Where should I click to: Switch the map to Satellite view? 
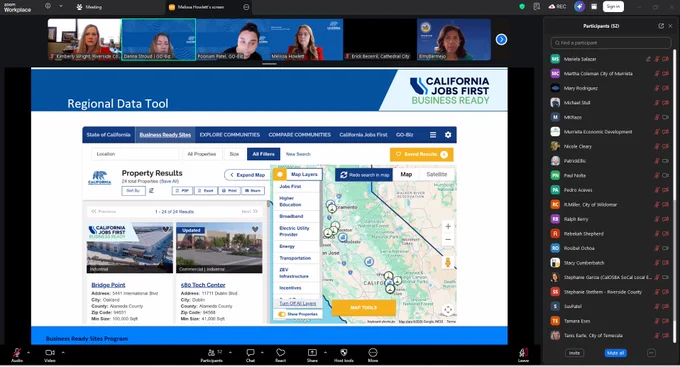point(437,174)
